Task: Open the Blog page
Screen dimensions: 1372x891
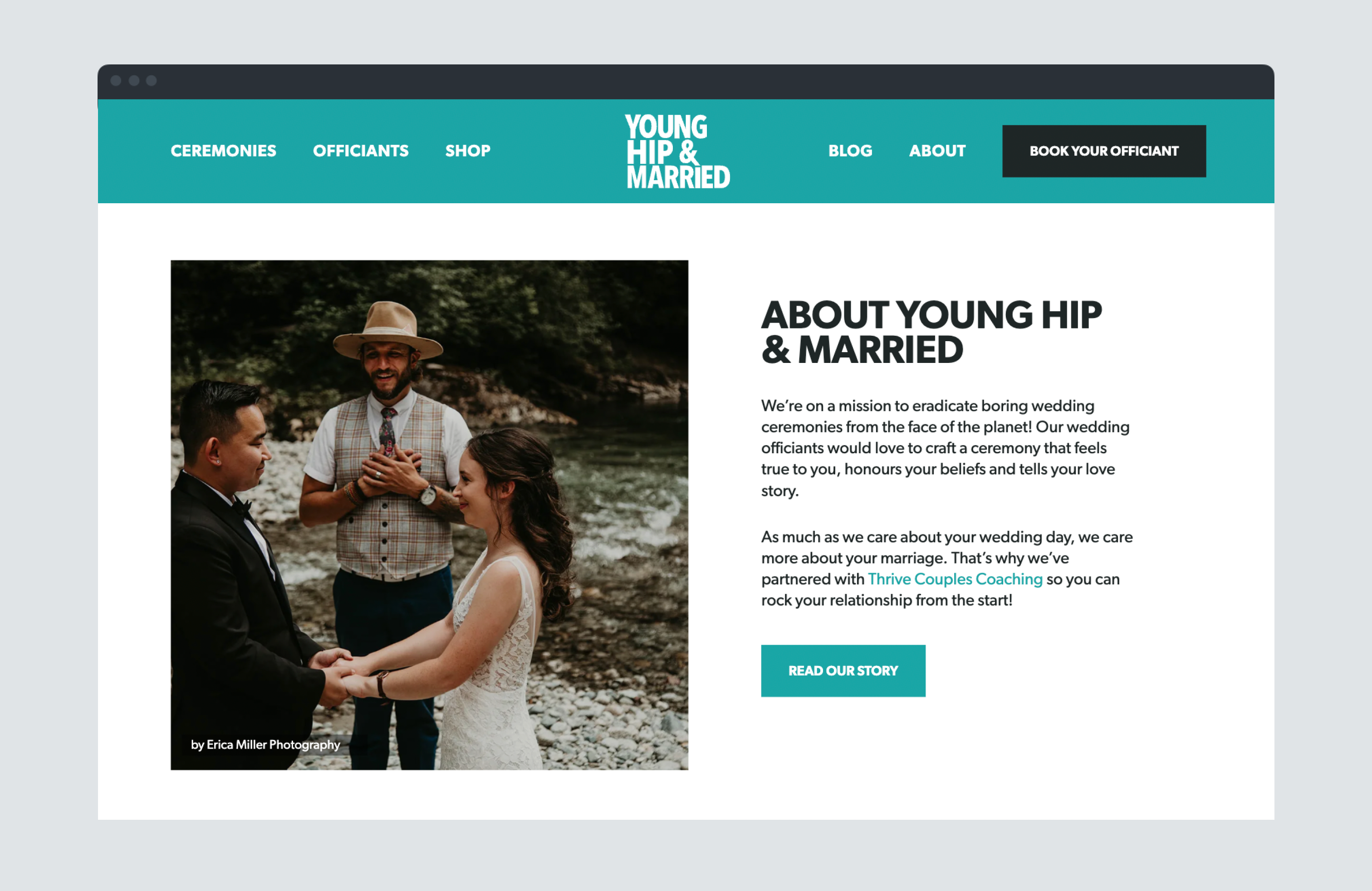Action: (850, 151)
